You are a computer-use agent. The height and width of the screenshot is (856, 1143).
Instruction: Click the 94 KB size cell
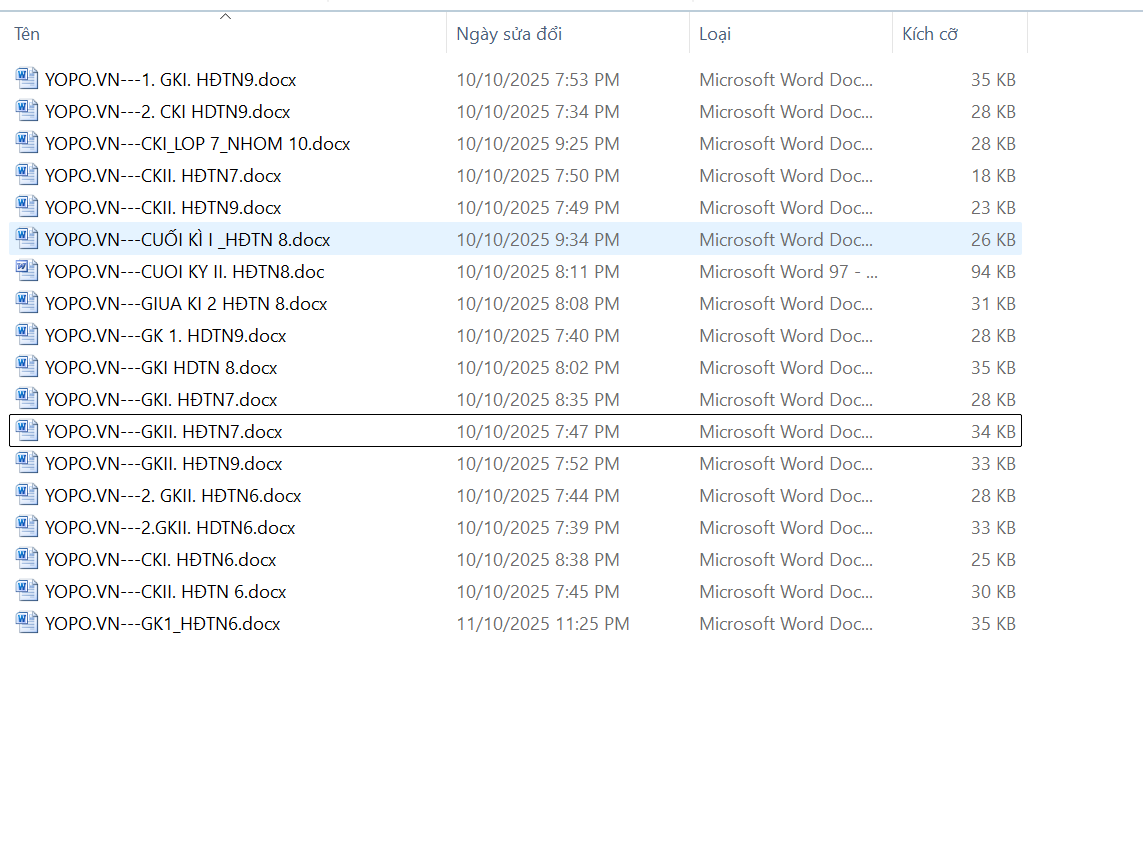993,272
